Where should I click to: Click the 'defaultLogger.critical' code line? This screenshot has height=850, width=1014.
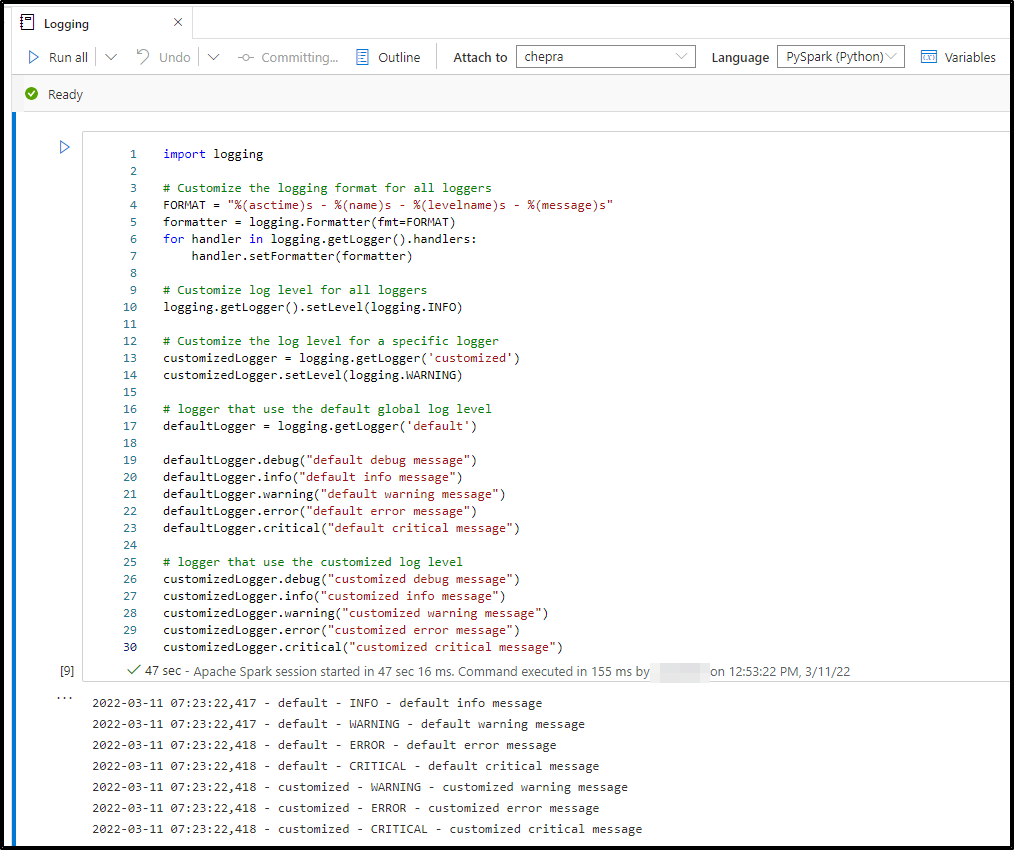(x=341, y=529)
